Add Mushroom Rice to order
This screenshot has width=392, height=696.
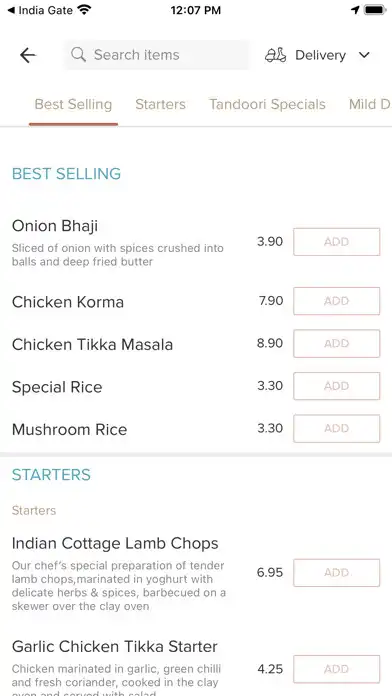[337, 428]
